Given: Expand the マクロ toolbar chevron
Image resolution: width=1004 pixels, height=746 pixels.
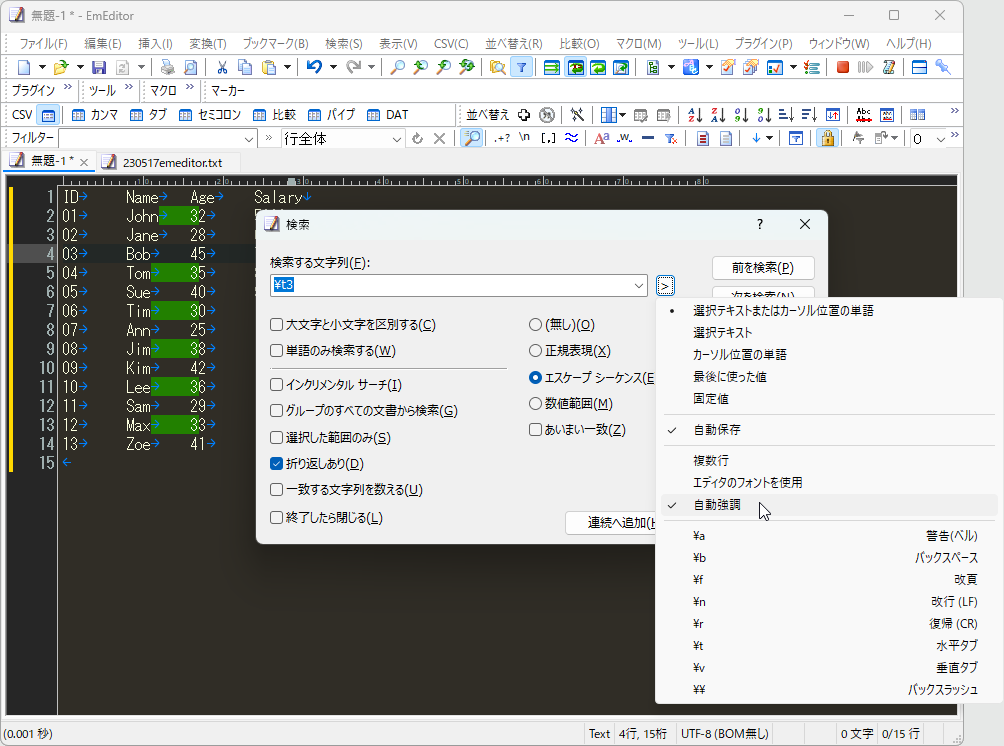Looking at the screenshot, I should (190, 87).
